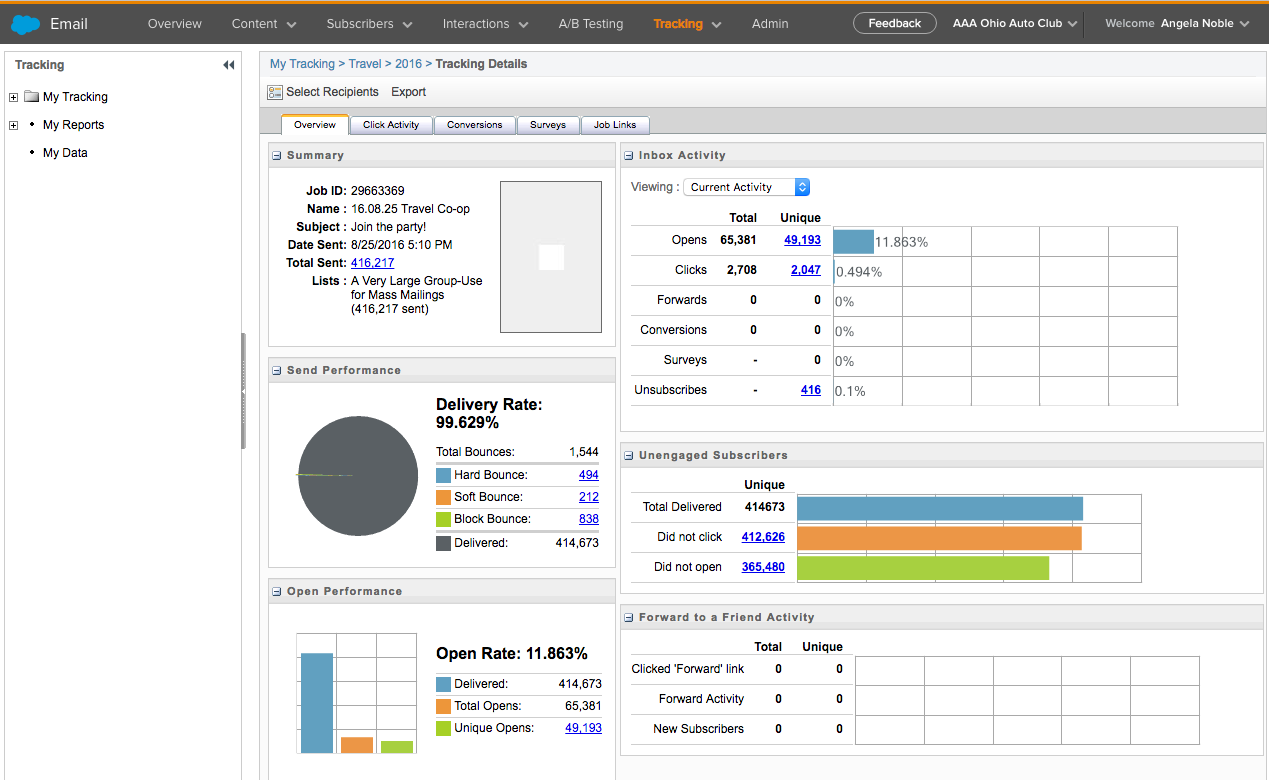Open Unsubscribes 416 link
The image size is (1269, 780).
(x=811, y=390)
